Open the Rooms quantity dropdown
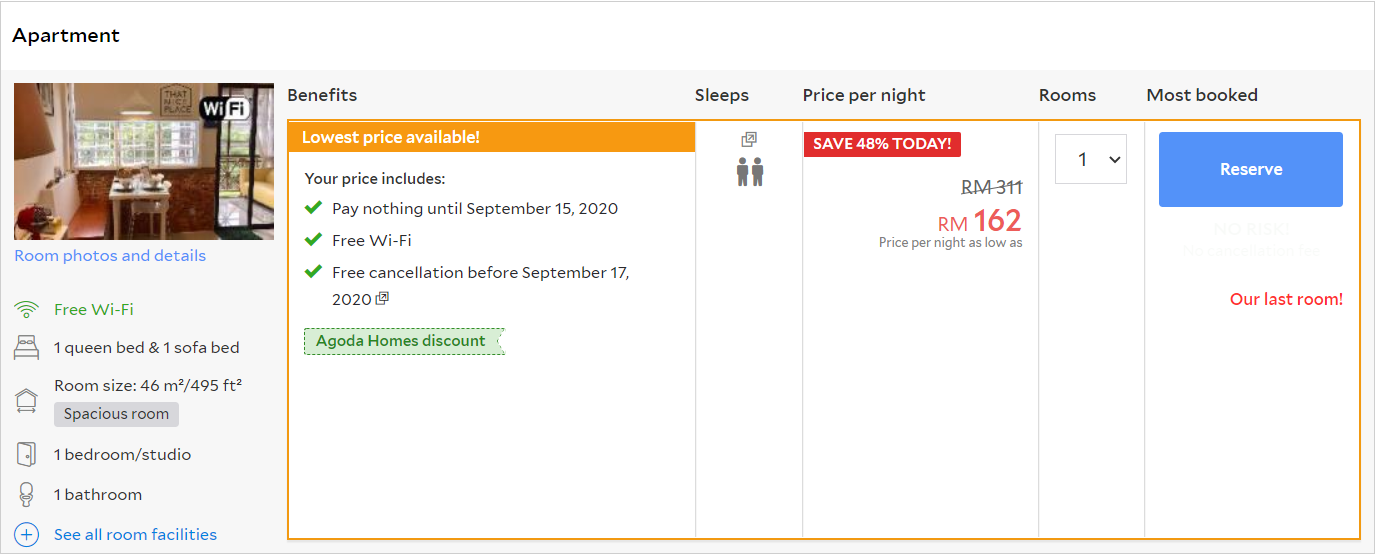 pos(1091,160)
